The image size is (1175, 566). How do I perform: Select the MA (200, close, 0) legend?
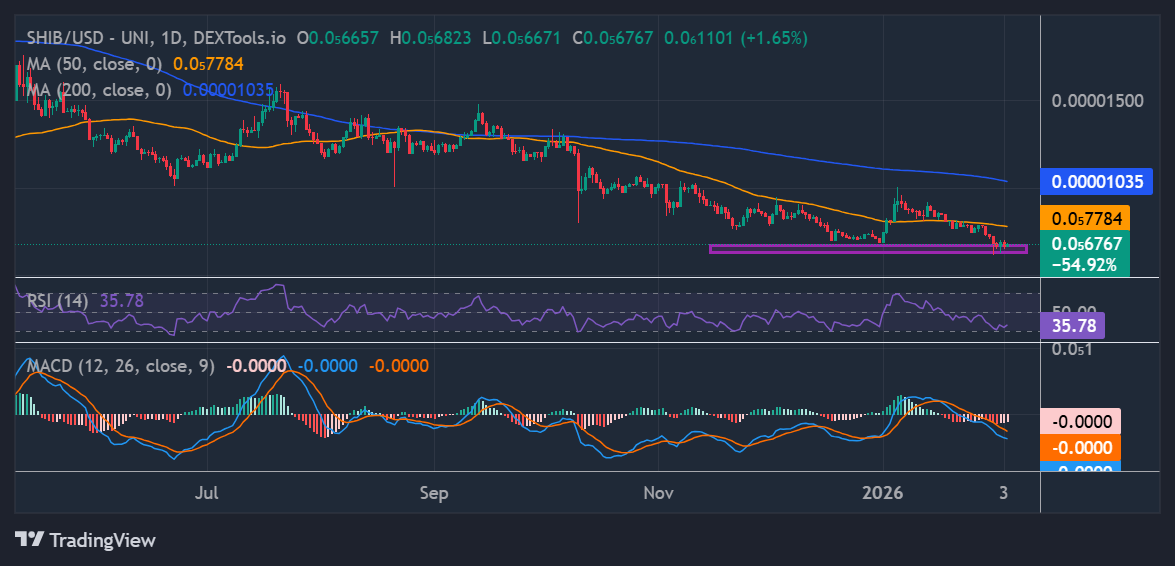pos(98,89)
